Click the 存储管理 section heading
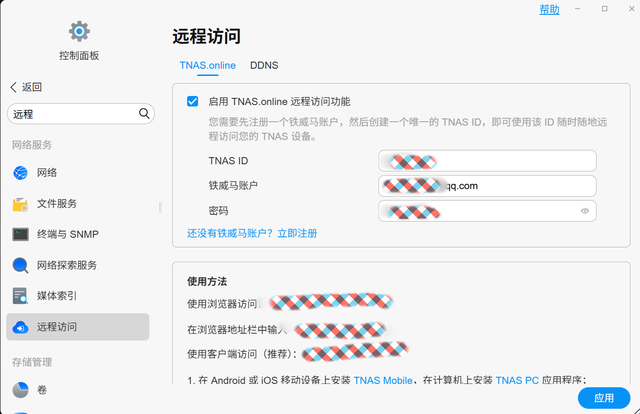 (x=32, y=362)
